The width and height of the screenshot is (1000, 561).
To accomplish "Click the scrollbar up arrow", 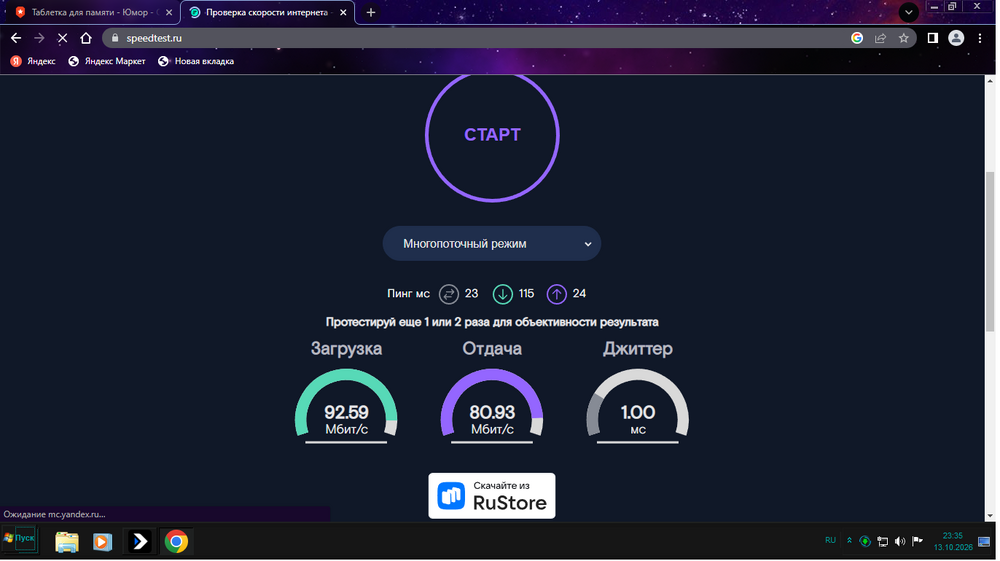I will (x=990, y=81).
